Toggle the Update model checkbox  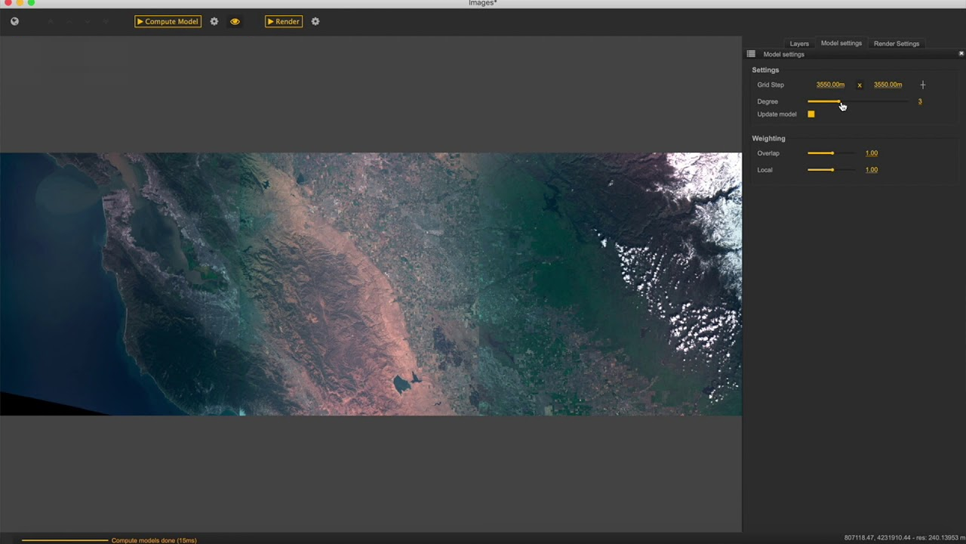pyautogui.click(x=811, y=114)
